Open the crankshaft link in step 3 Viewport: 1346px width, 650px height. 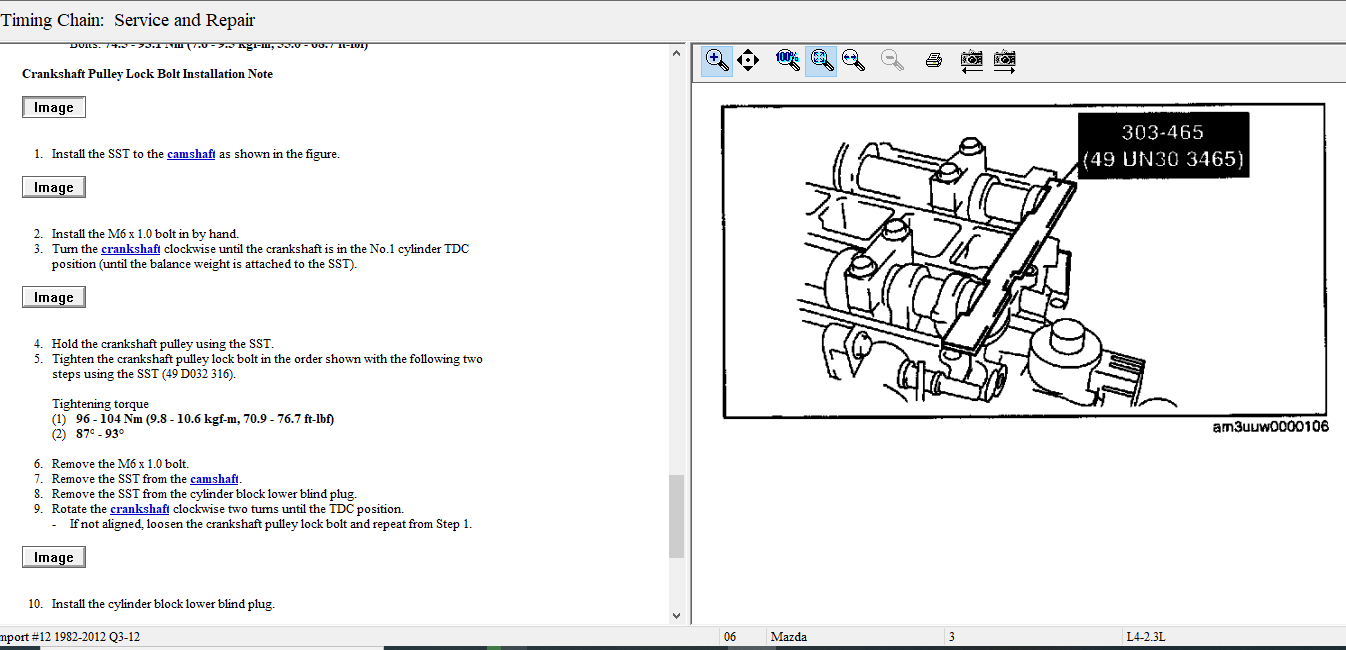(130, 249)
